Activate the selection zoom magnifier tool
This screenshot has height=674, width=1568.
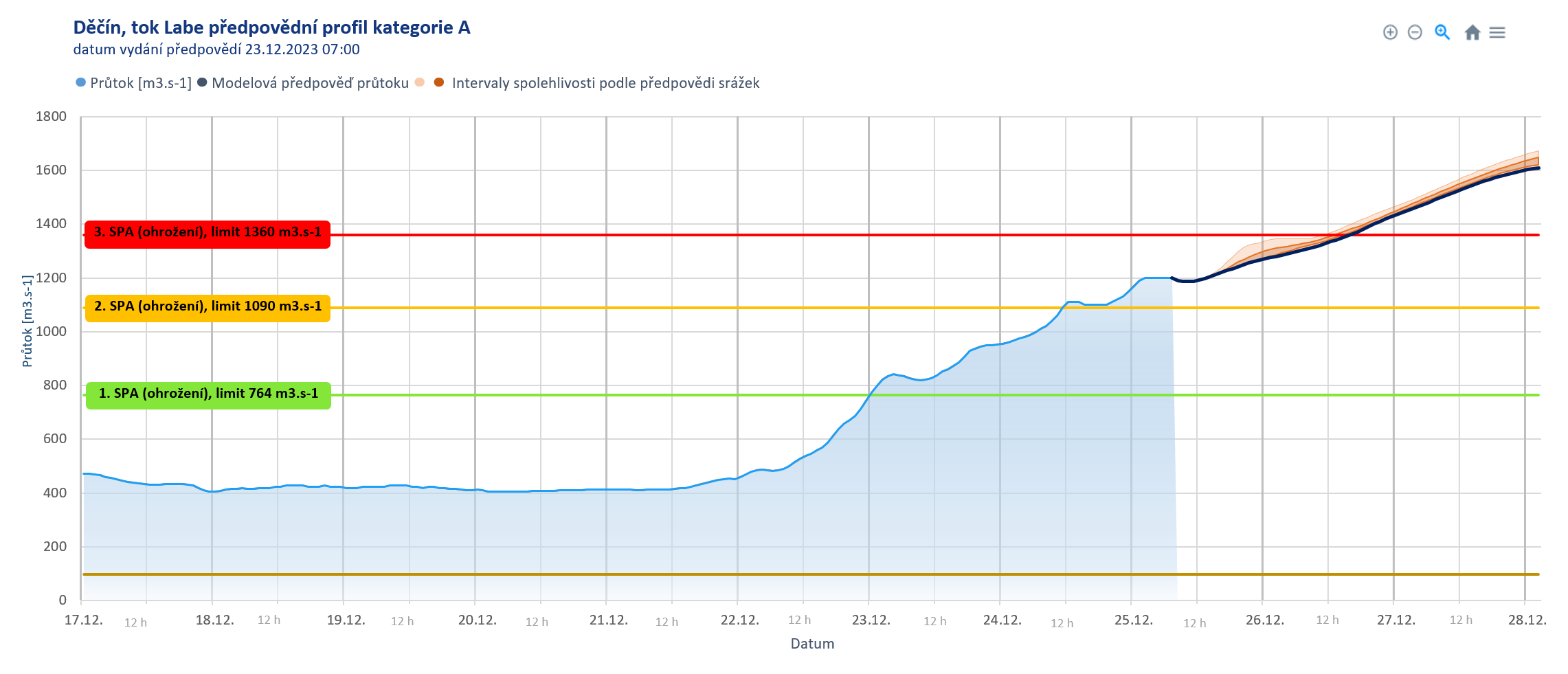point(1442,32)
